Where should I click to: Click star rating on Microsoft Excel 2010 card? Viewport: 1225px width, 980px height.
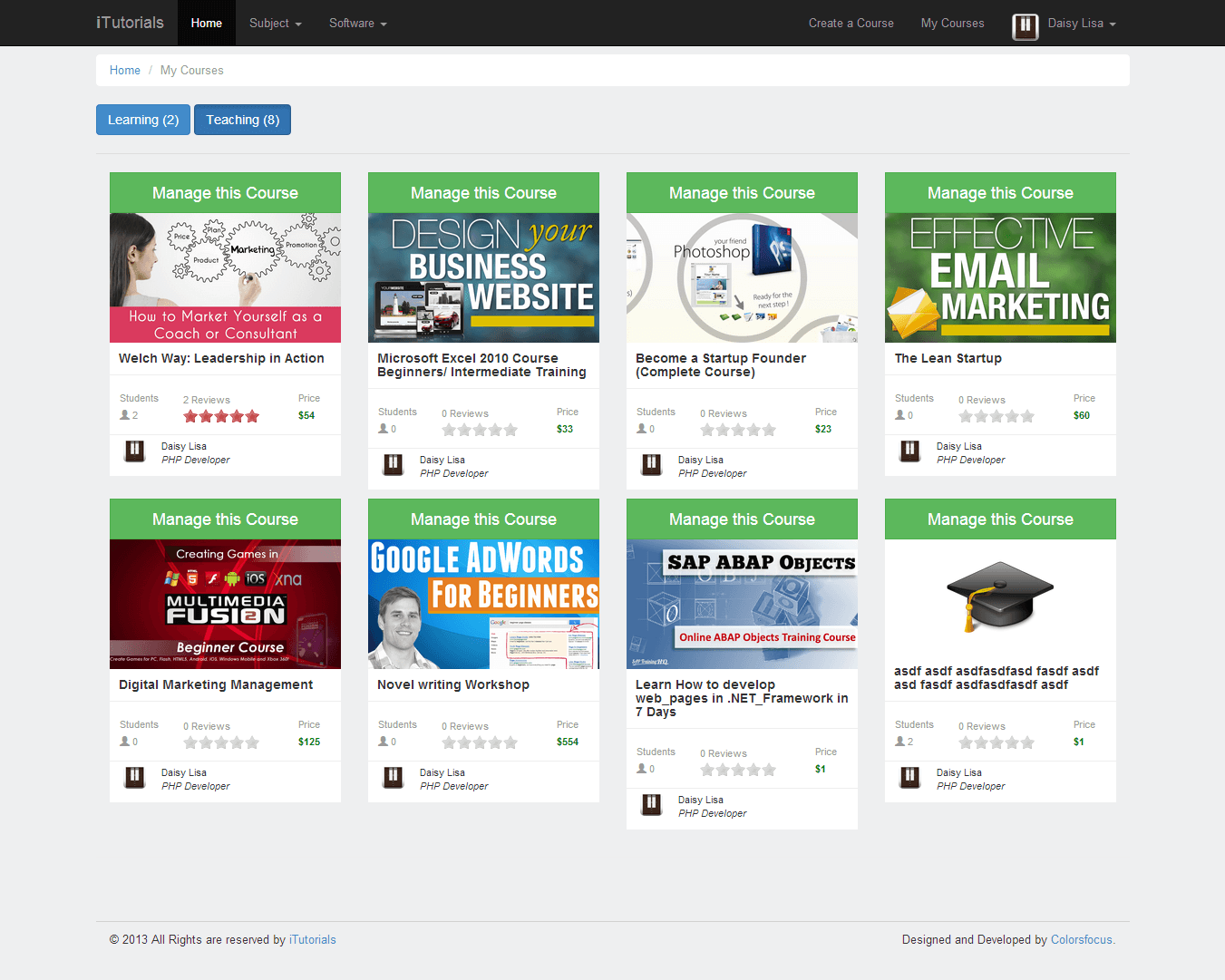pos(480,430)
